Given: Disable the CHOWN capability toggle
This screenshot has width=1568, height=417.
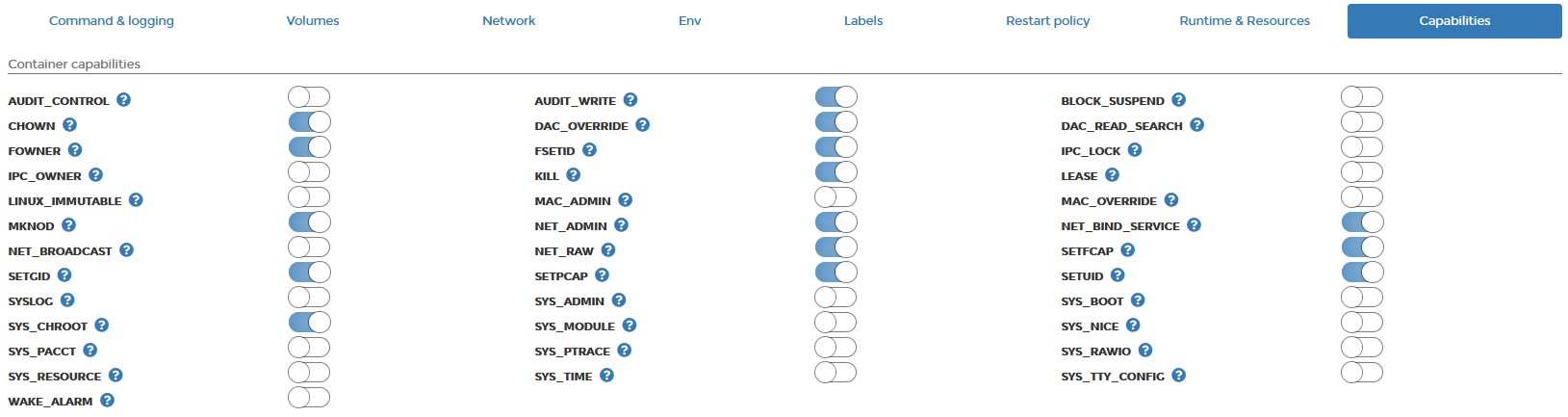Looking at the screenshot, I should 309,122.
